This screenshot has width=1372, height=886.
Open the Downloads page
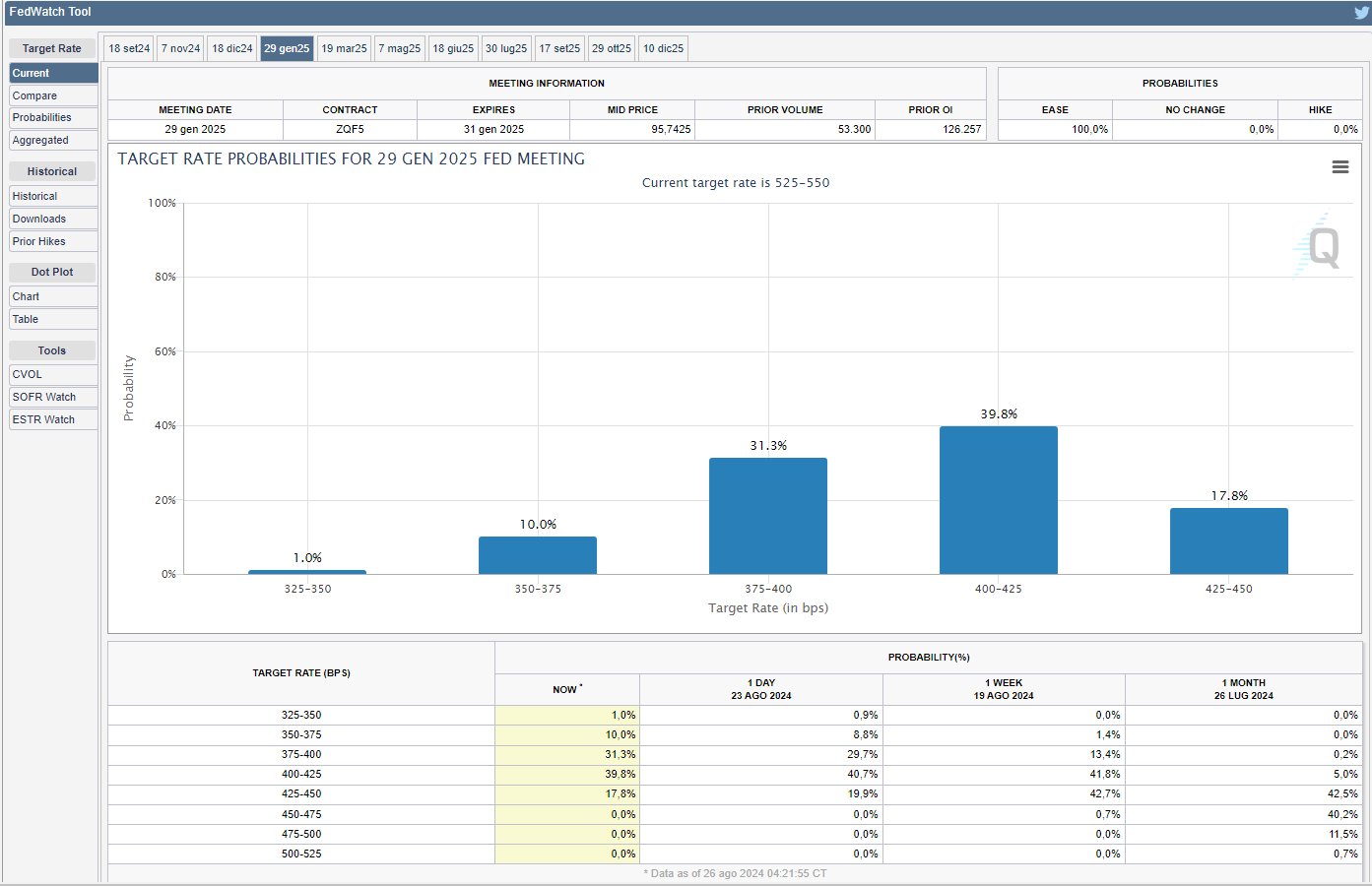click(x=53, y=219)
